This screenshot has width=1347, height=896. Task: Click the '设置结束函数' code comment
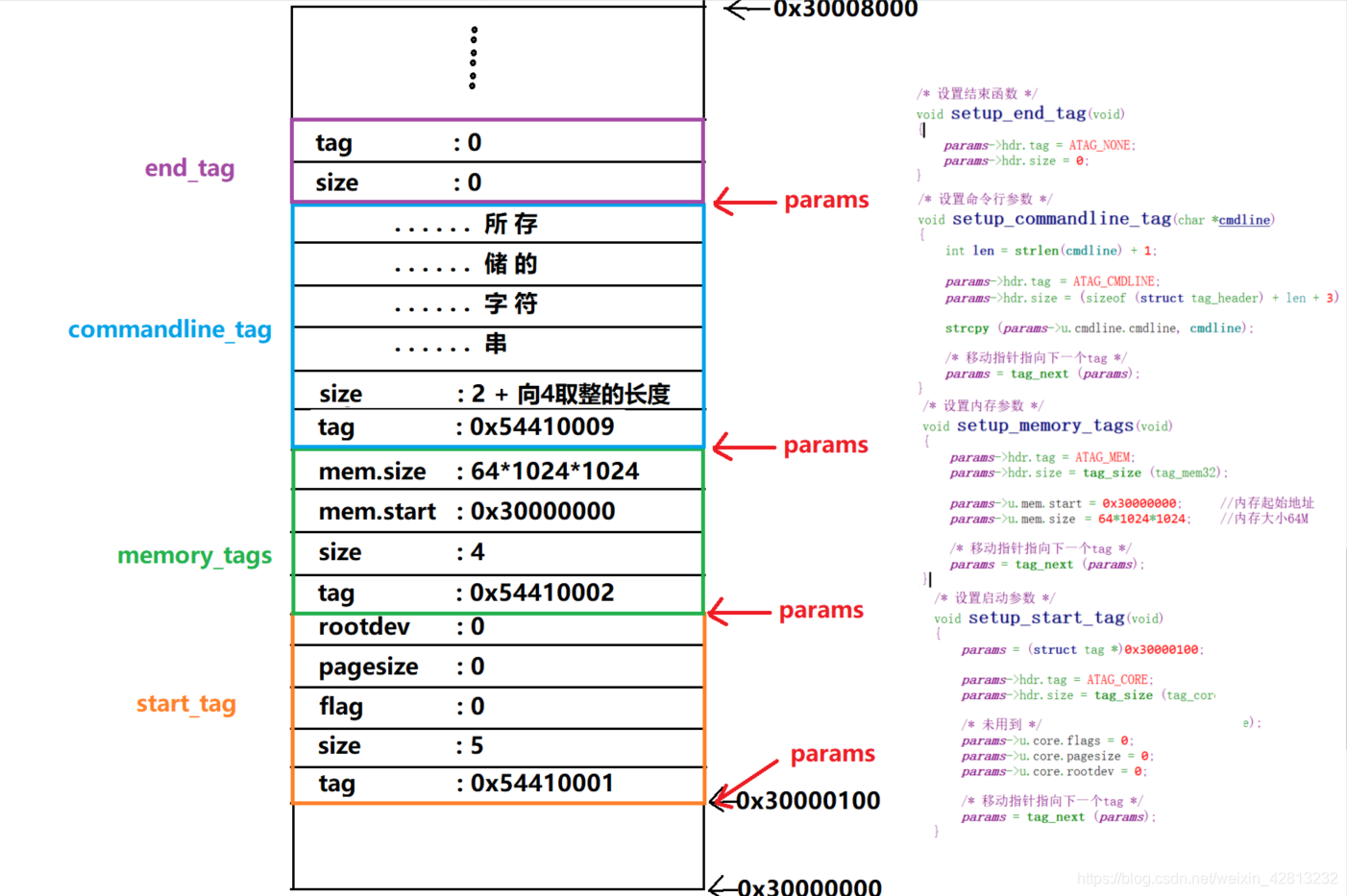pyautogui.click(x=977, y=93)
